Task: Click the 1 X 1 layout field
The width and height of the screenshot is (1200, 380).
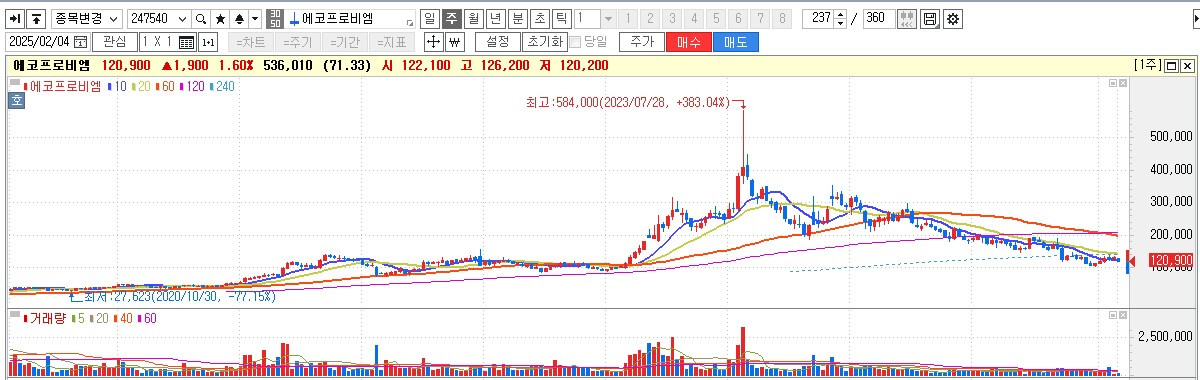Action: (158, 42)
